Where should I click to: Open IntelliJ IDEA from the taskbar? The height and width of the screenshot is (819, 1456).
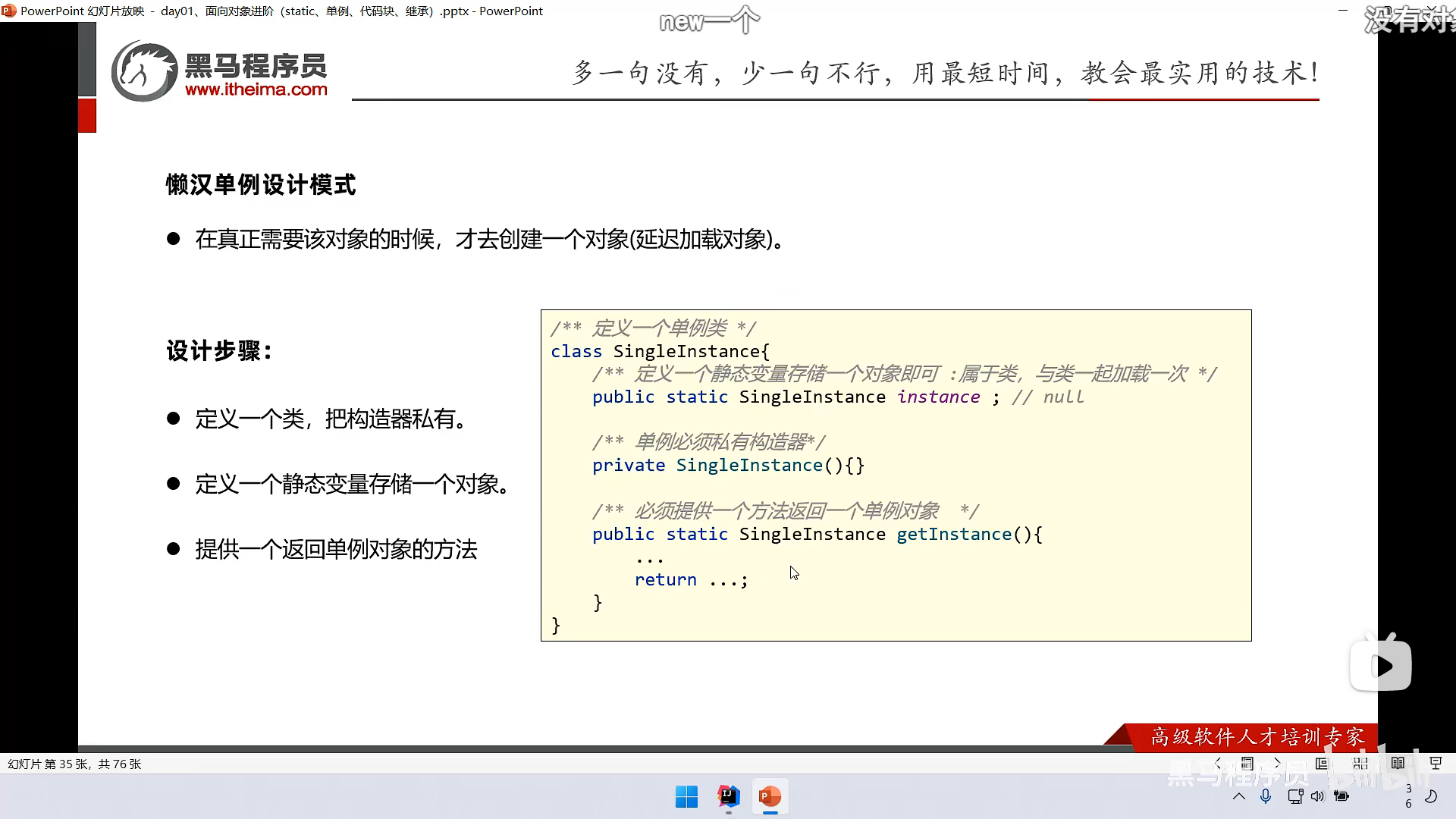point(728,797)
